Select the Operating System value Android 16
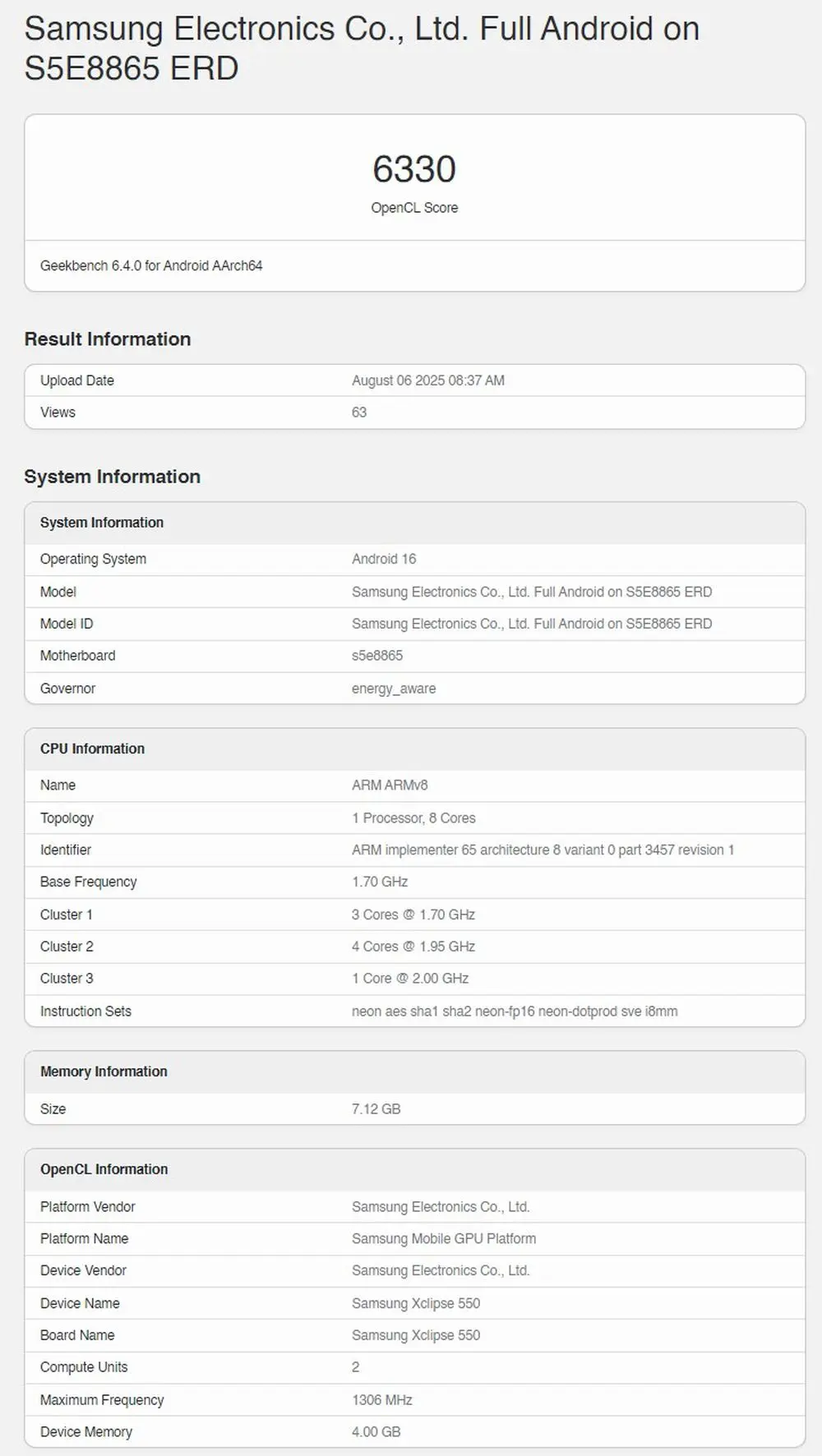Screen dimensions: 822x1456 click(x=384, y=559)
